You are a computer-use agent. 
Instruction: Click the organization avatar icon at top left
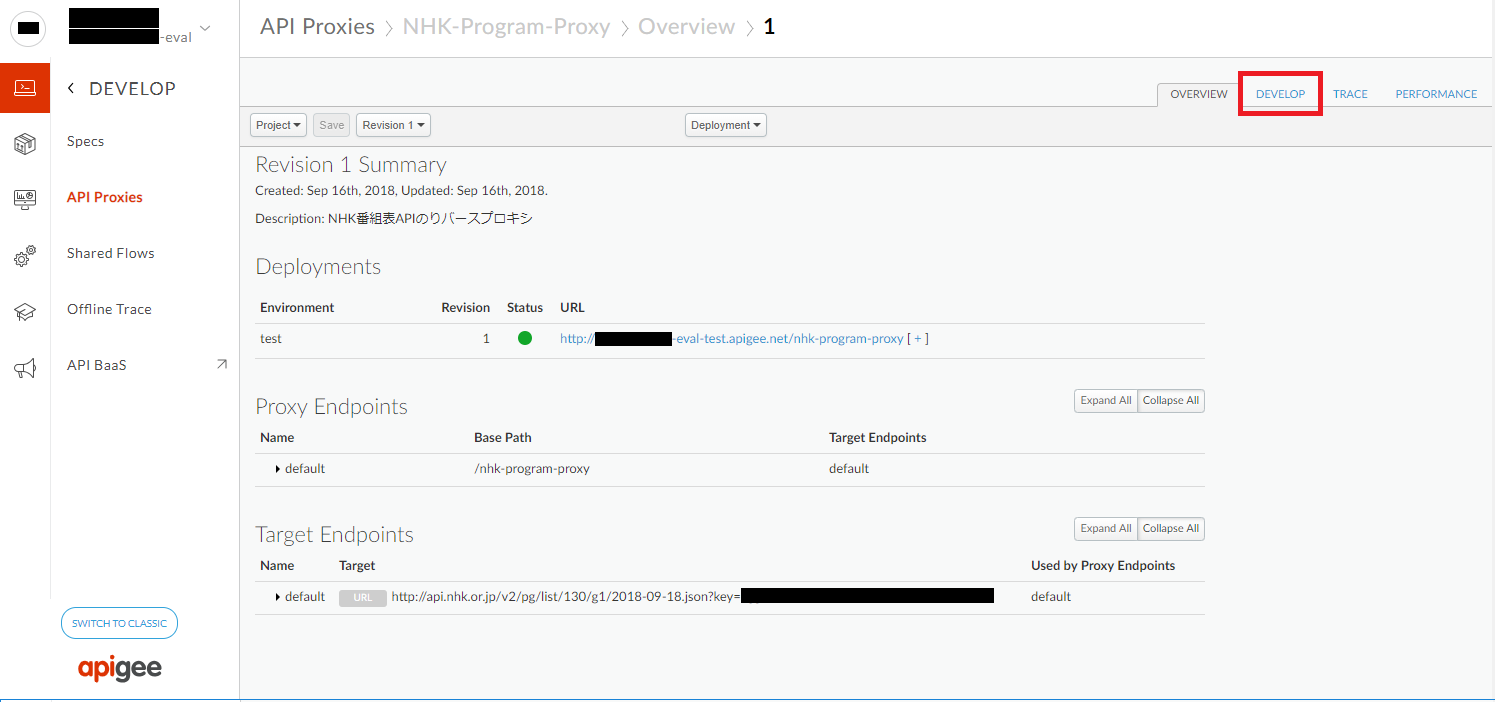[27, 28]
